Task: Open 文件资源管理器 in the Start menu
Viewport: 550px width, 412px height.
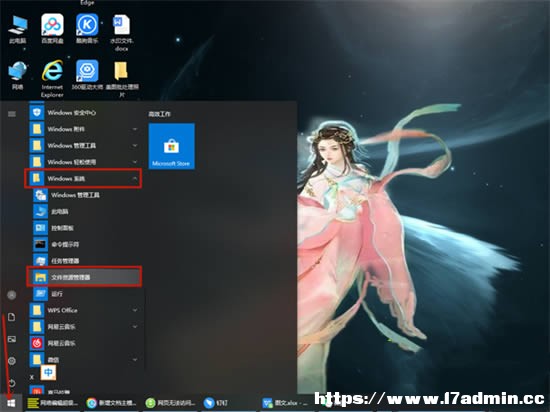Action: point(84,277)
